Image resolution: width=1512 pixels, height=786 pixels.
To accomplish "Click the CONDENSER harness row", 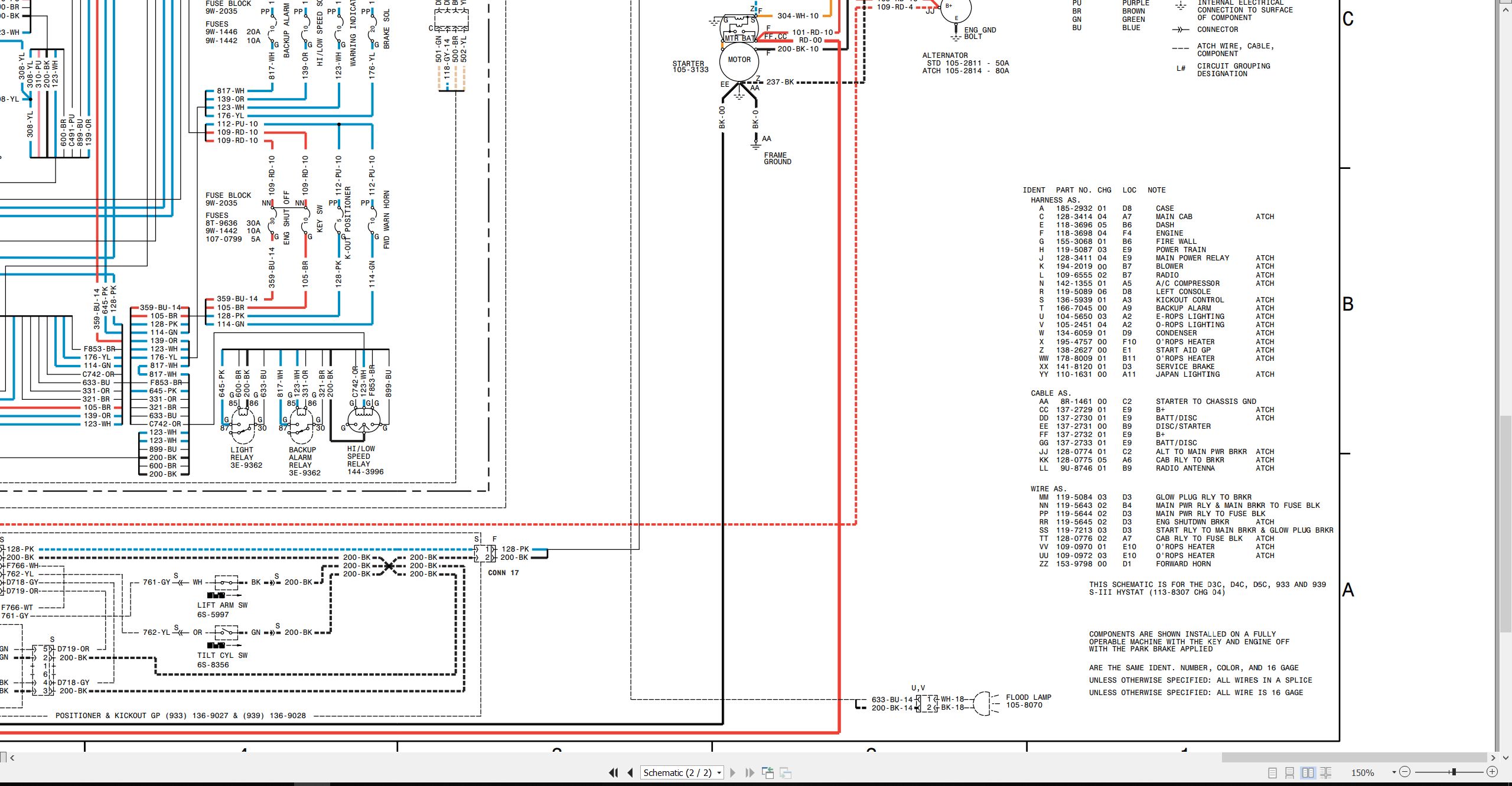I will tap(1156, 333).
